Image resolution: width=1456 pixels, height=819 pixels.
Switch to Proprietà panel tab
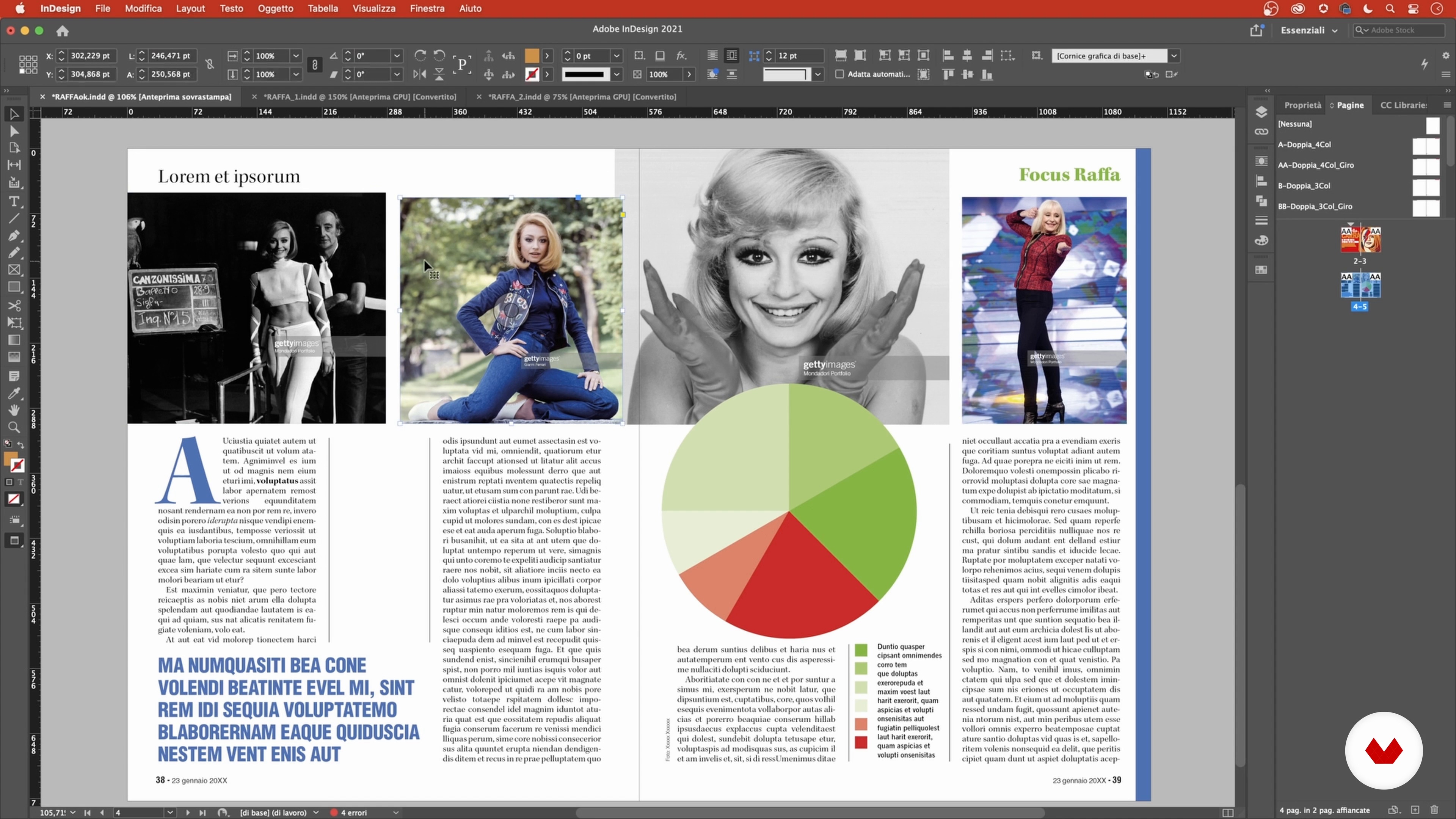pos(1302,105)
